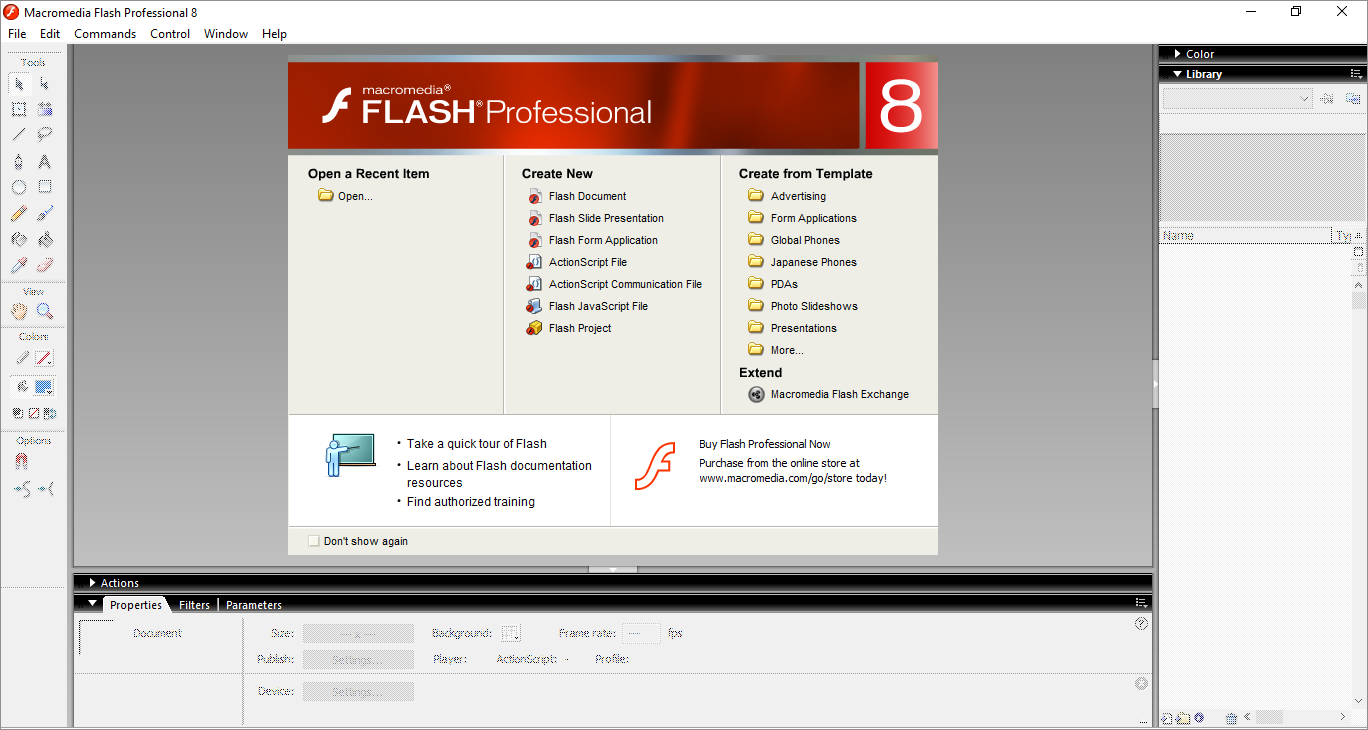The height and width of the screenshot is (730, 1368).
Task: Select the Oval tool
Action: click(19, 187)
